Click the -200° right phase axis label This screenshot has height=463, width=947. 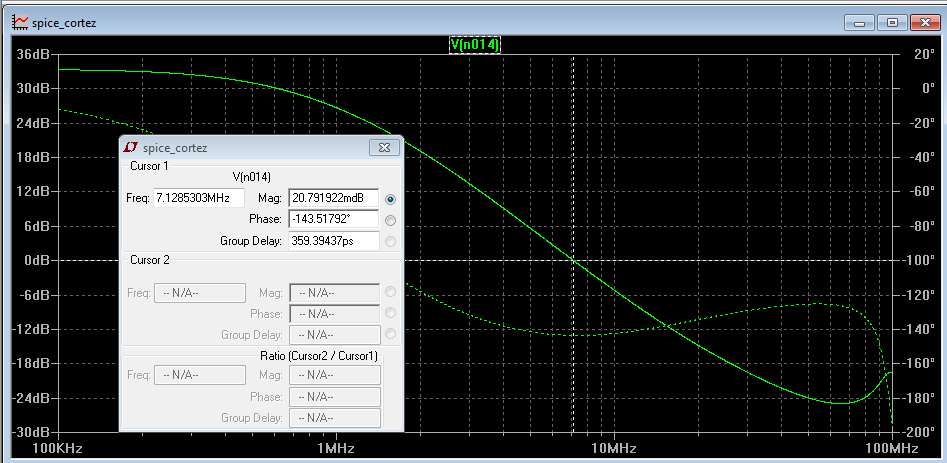click(x=919, y=433)
